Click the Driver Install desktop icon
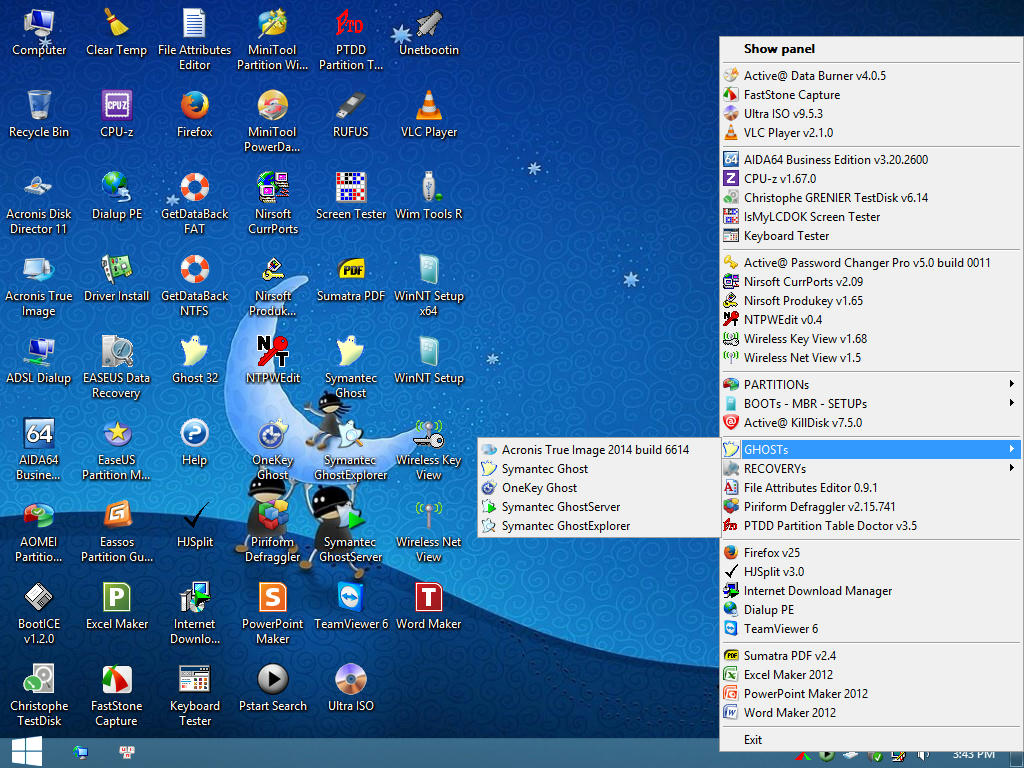This screenshot has height=768, width=1024. [x=117, y=278]
